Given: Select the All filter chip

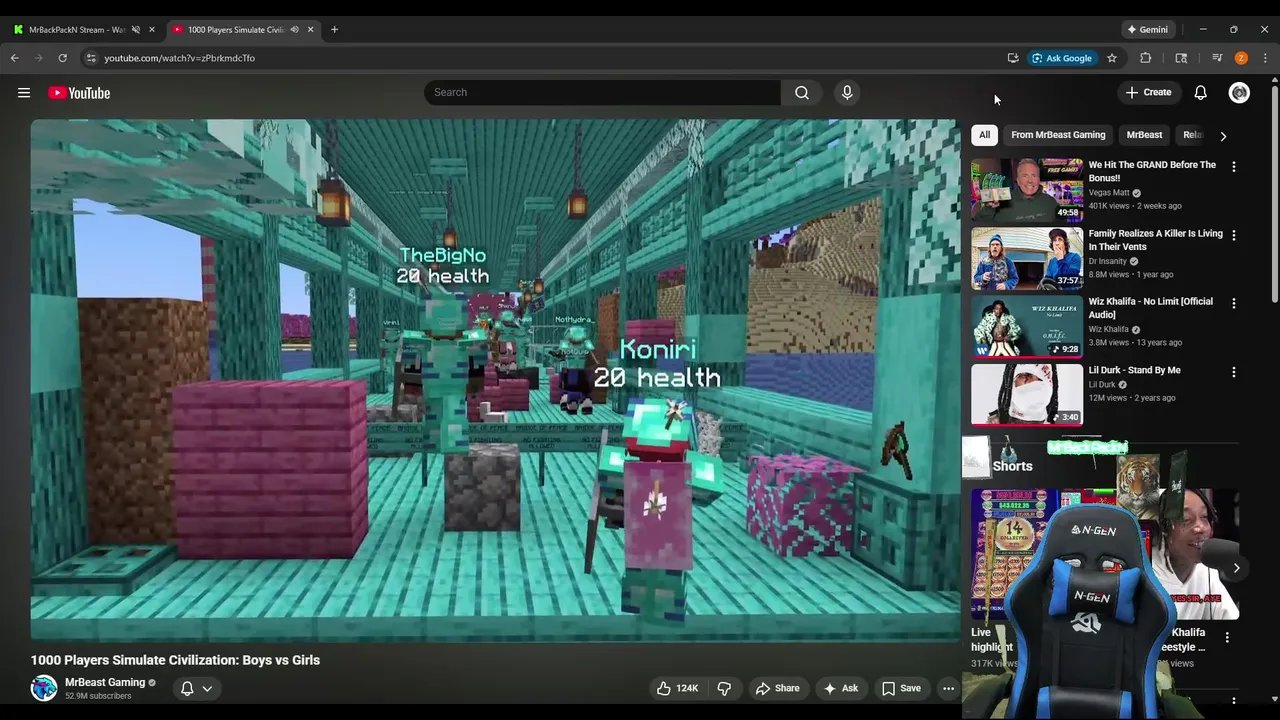Looking at the screenshot, I should click(x=984, y=135).
